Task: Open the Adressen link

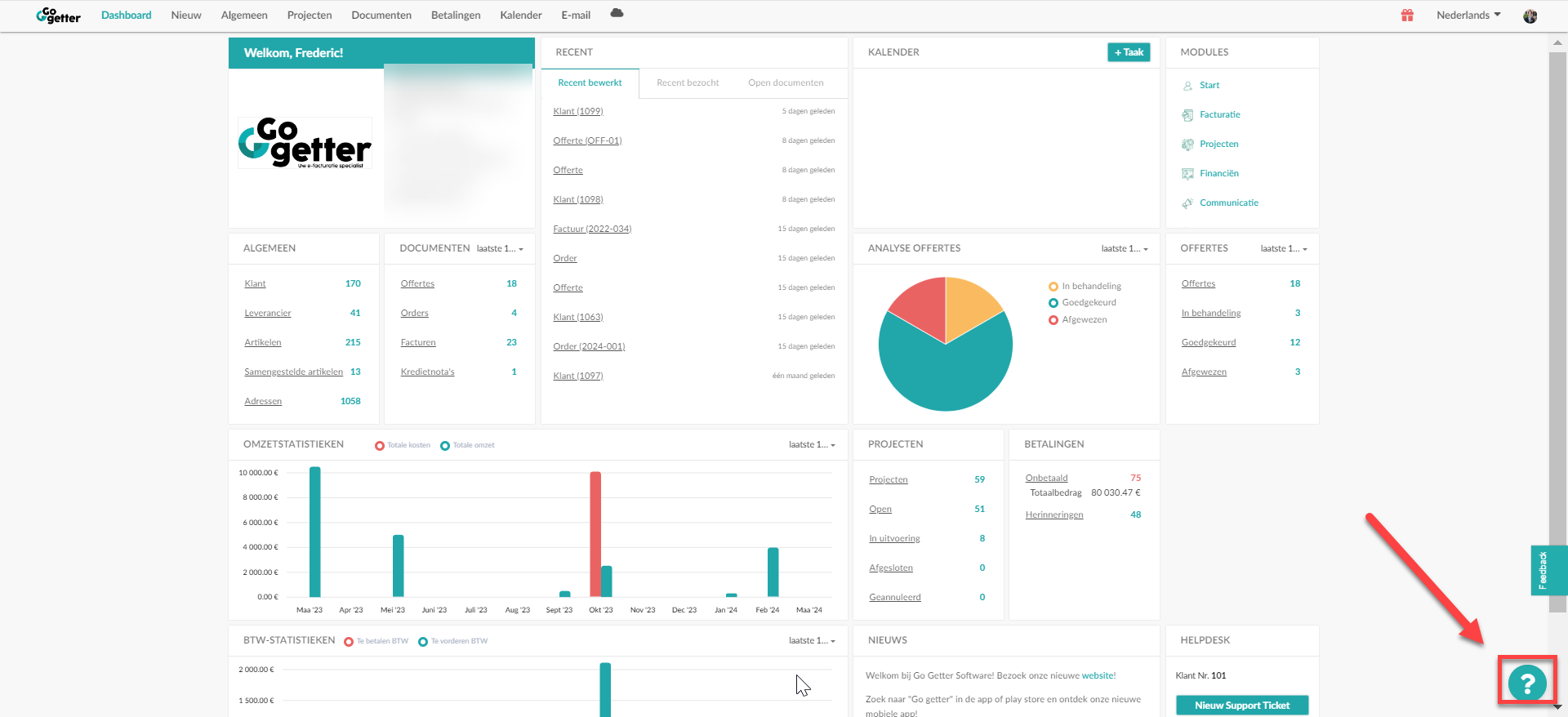Action: pos(263,401)
